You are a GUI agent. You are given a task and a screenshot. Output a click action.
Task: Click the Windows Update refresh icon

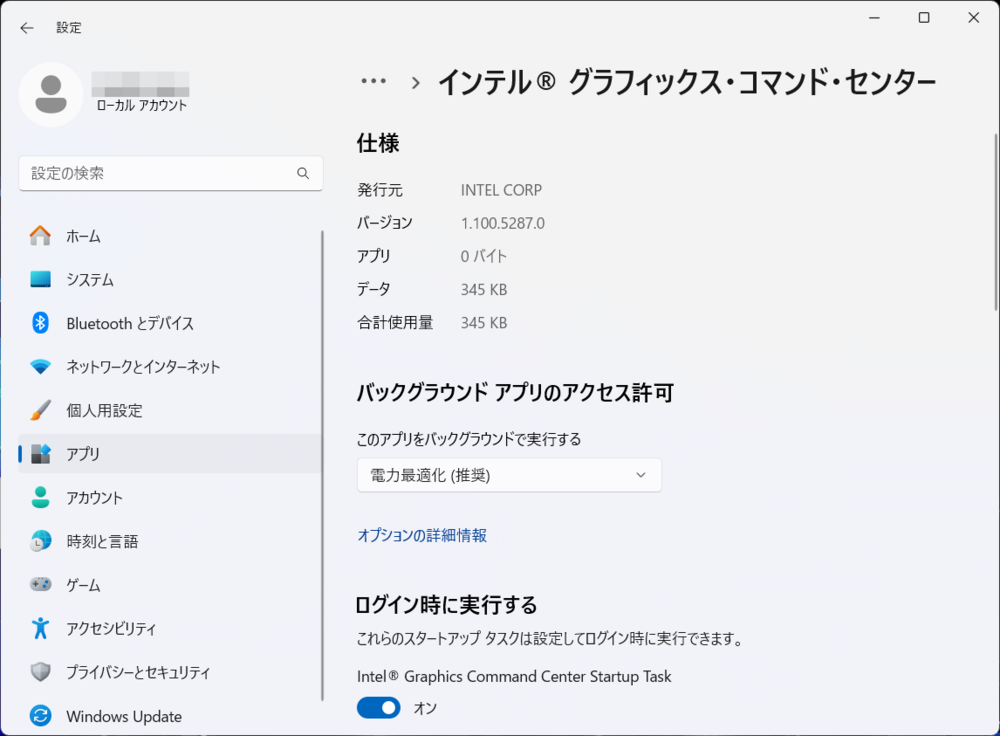tap(40, 716)
